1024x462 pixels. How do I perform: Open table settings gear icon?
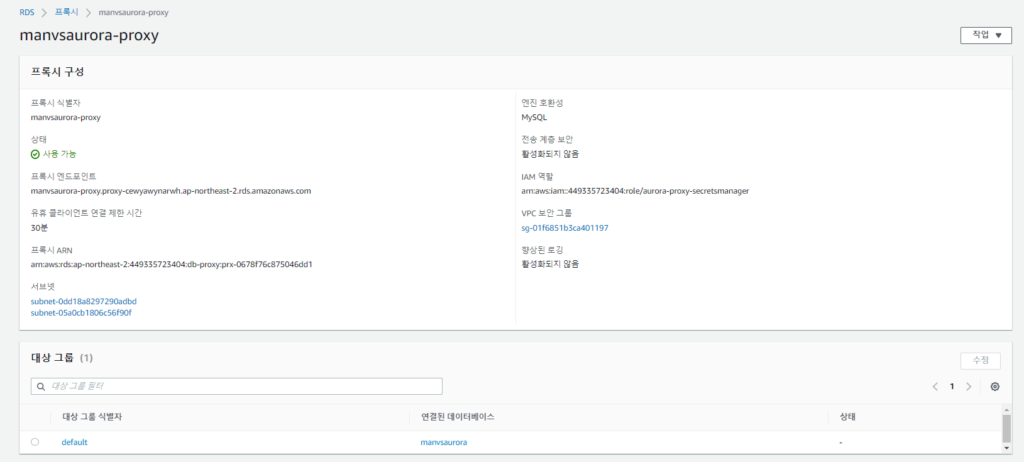(995, 386)
